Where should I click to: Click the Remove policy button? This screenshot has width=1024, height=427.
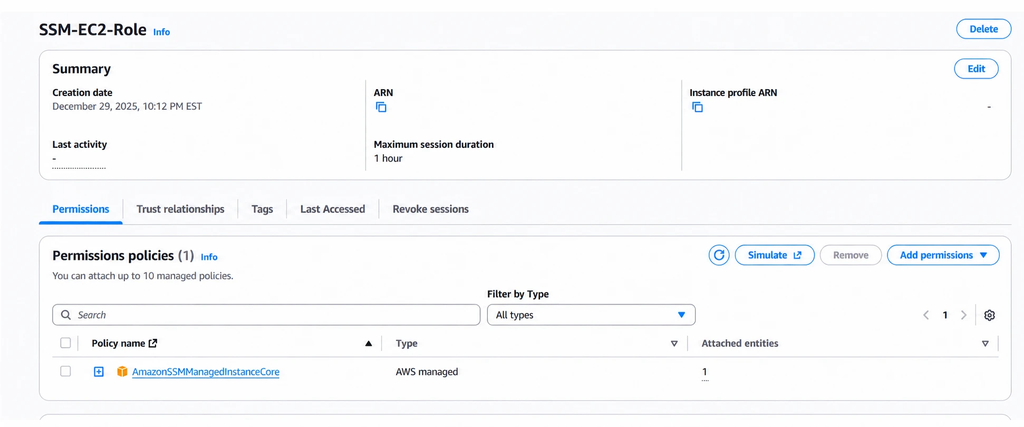pos(850,255)
